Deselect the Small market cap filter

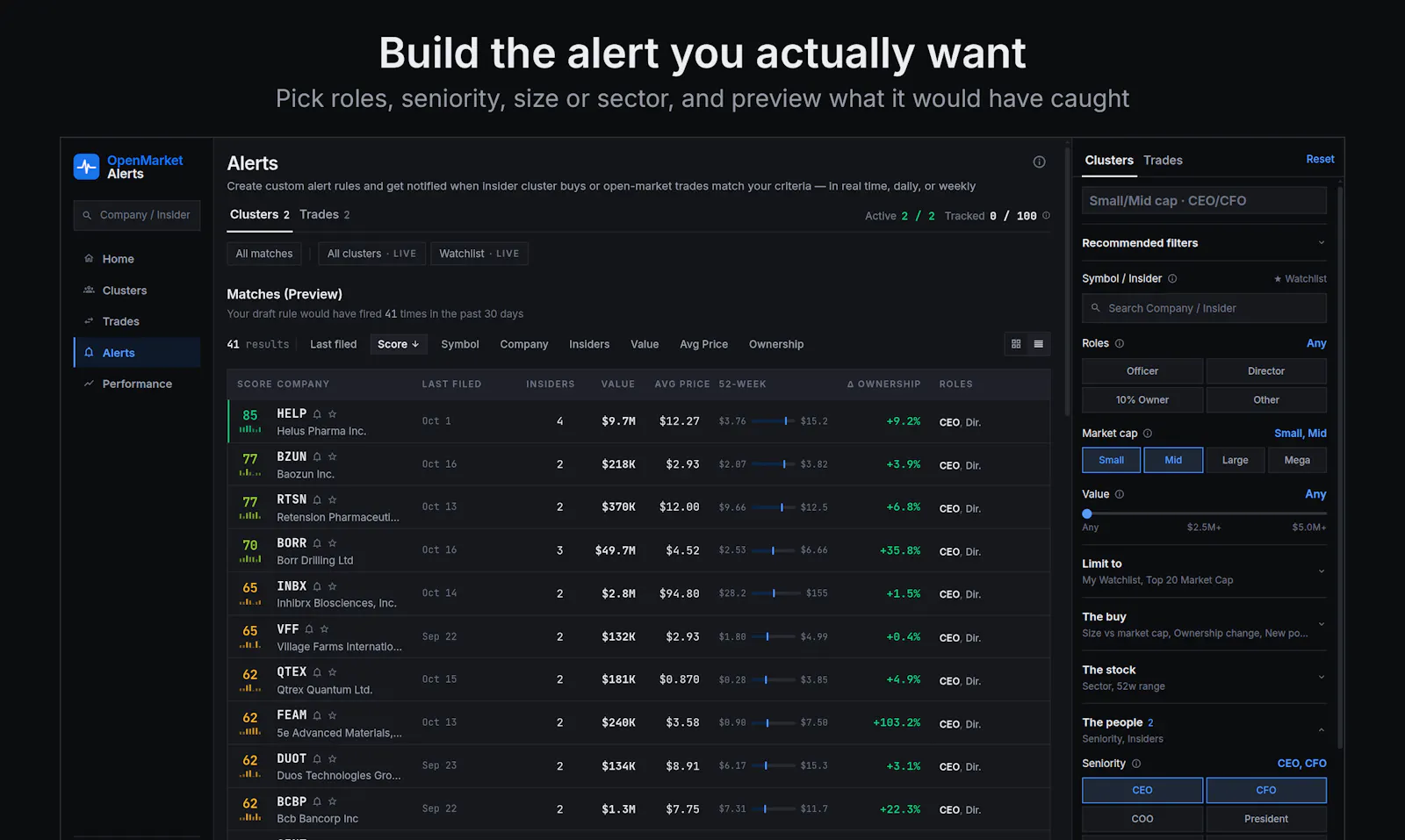point(1112,460)
